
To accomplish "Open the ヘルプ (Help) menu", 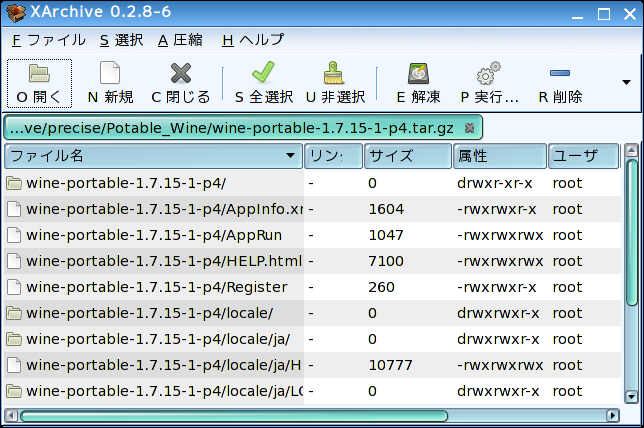I will pos(253,40).
